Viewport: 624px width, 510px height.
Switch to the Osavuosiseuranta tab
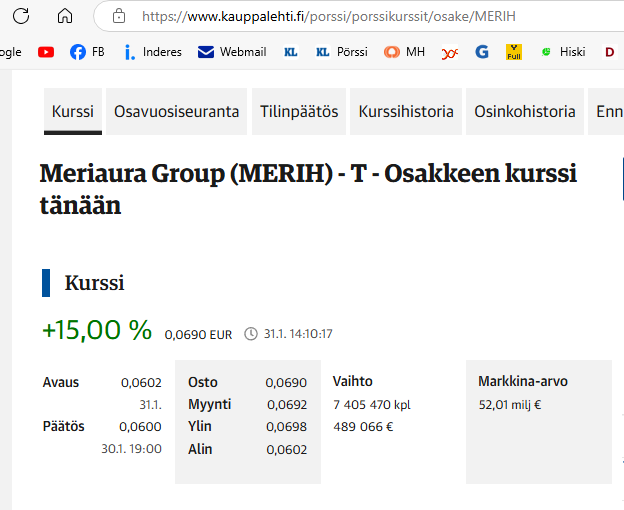coord(176,112)
